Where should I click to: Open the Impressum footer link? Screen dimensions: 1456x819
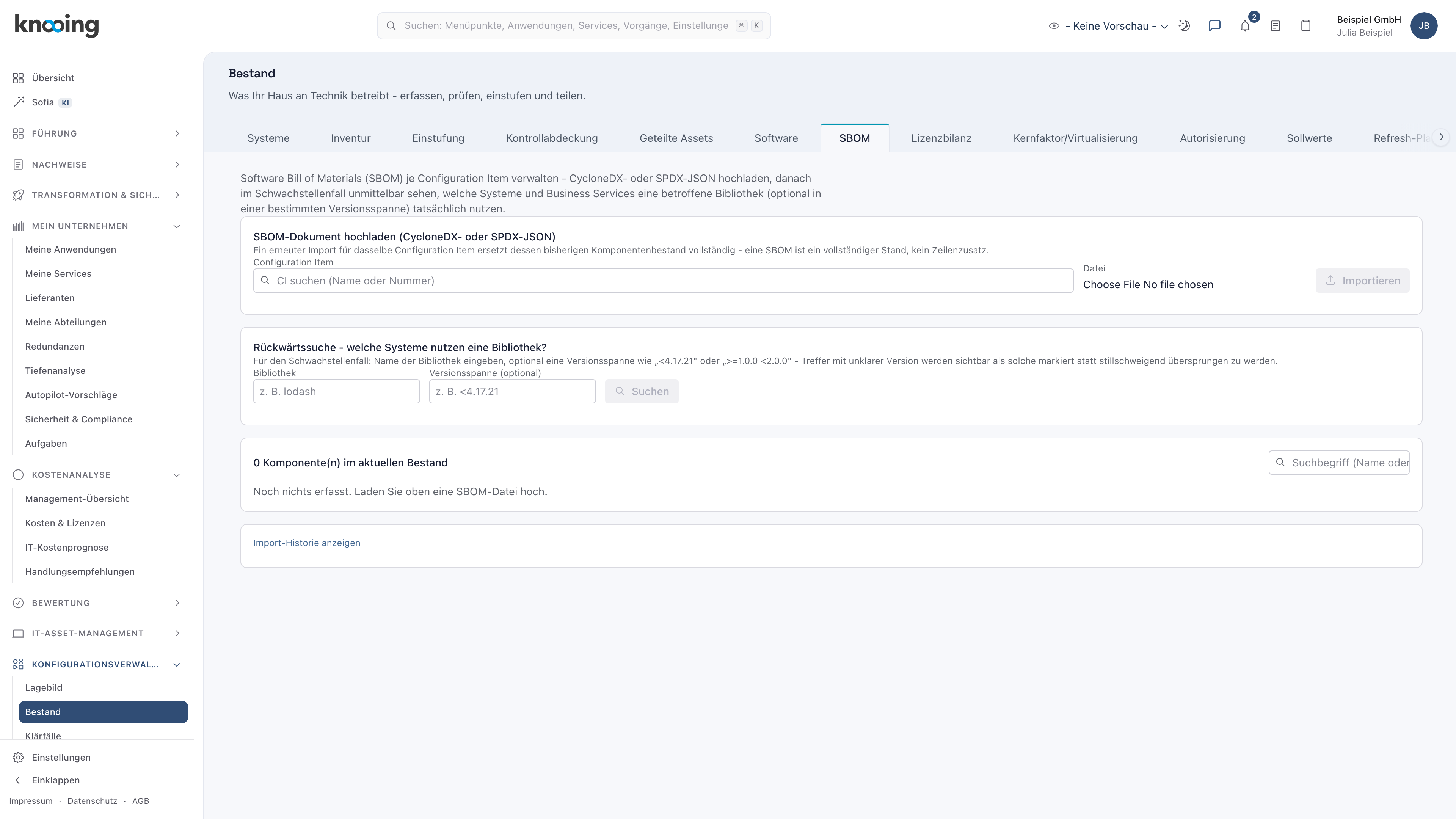[30, 801]
